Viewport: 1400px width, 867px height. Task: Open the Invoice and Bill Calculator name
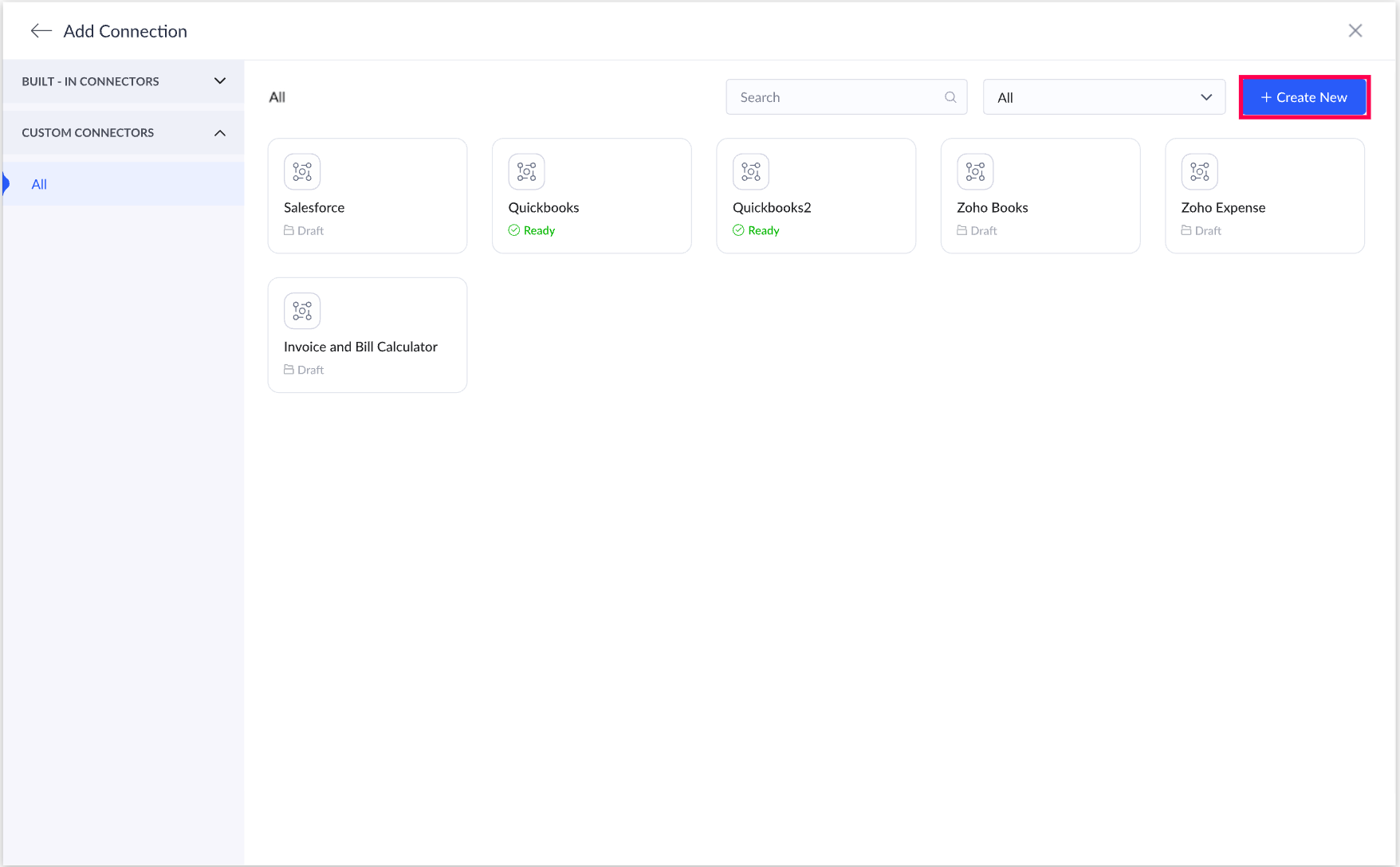point(360,347)
